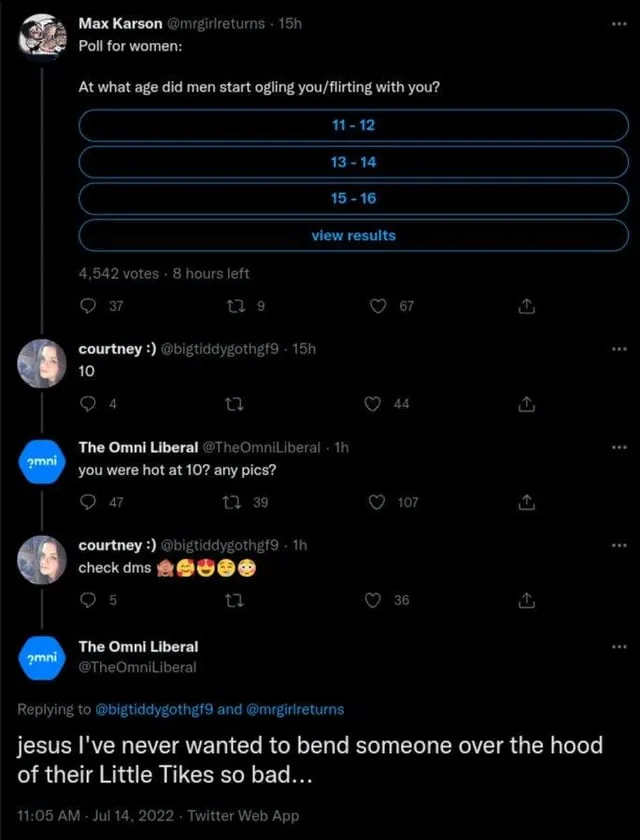Click the reply icon showing 47 replies
The width and height of the screenshot is (640, 840).
[x=88, y=502]
